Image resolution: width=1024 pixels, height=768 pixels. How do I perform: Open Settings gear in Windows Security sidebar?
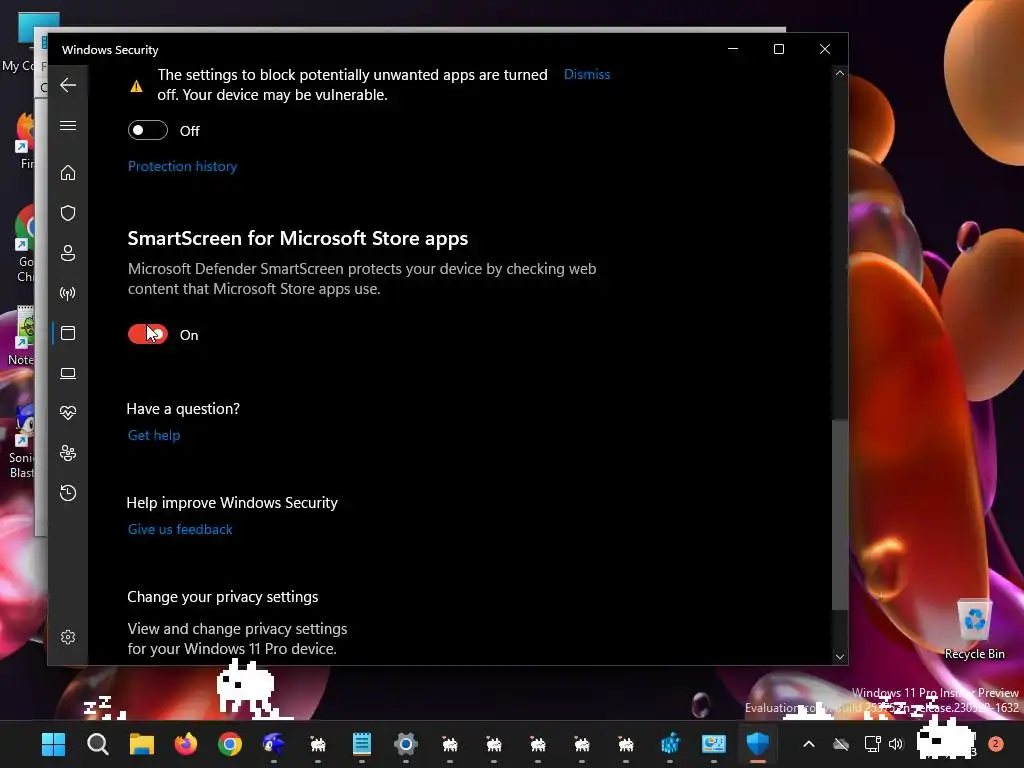coord(68,637)
